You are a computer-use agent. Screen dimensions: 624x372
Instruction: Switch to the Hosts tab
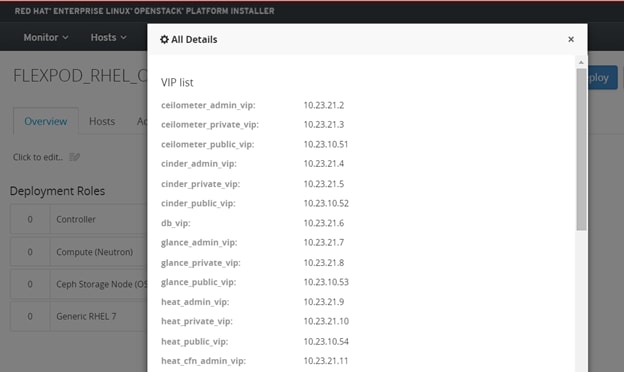102,121
